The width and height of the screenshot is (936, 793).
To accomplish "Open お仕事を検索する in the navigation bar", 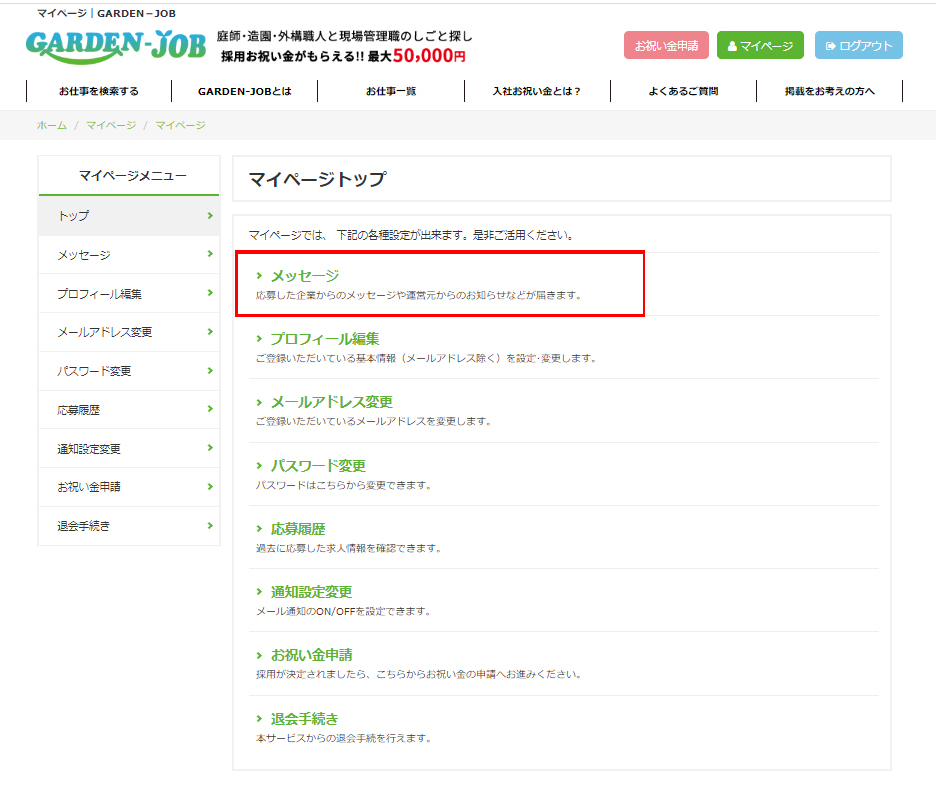I will (99, 91).
